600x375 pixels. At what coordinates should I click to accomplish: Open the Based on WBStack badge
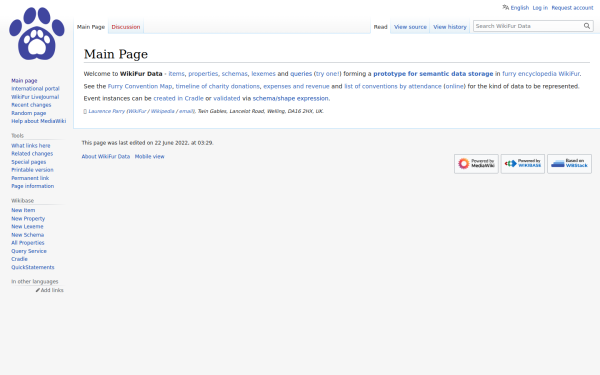pos(569,164)
